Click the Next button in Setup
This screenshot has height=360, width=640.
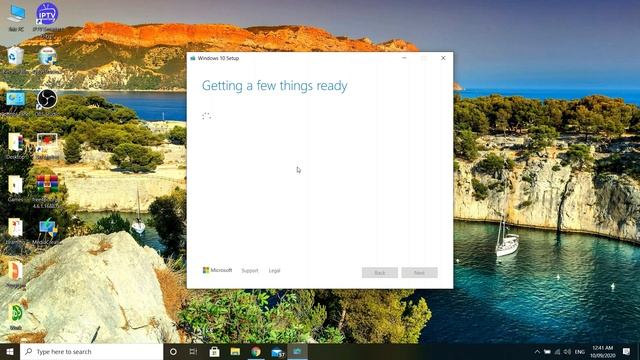(x=420, y=273)
